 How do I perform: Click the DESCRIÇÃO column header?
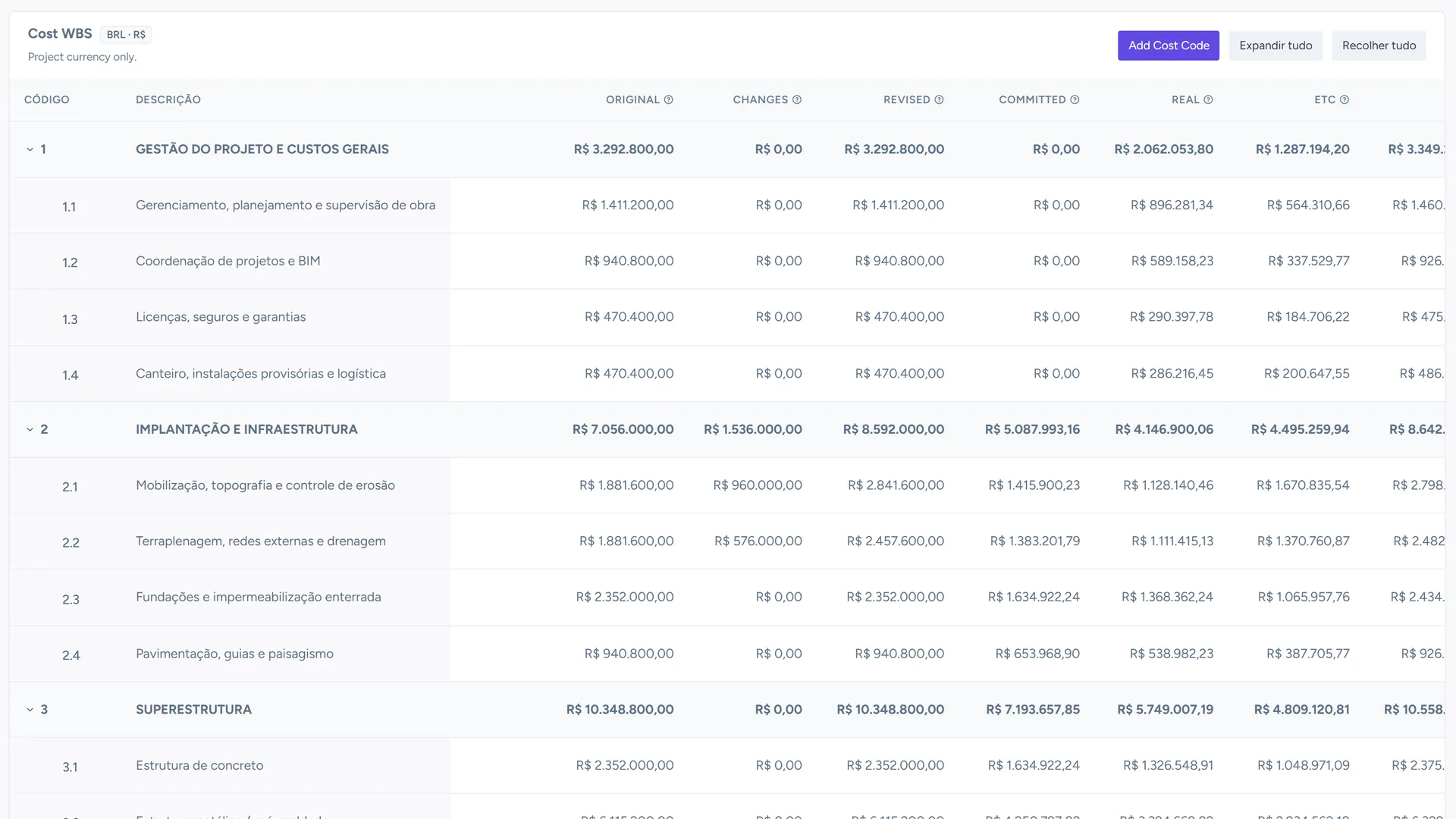[x=168, y=99]
